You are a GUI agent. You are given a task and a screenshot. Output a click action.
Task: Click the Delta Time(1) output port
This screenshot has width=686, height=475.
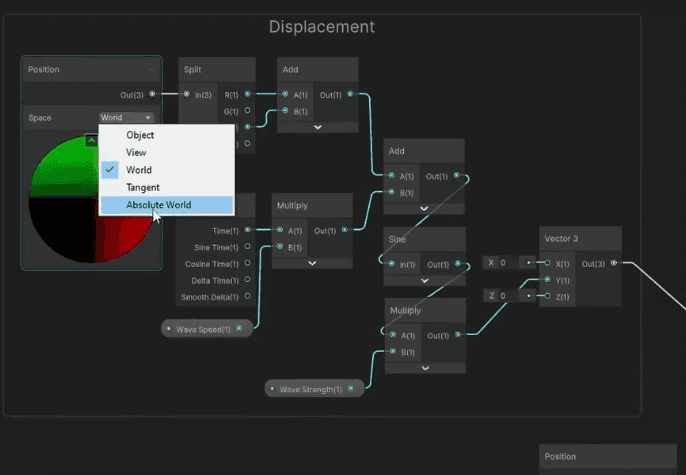point(248,279)
